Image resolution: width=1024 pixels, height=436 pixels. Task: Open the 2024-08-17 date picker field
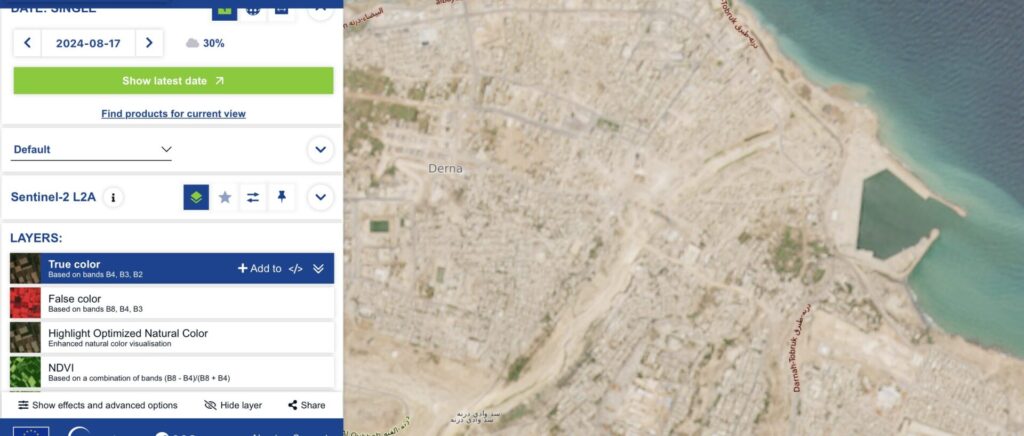click(88, 43)
